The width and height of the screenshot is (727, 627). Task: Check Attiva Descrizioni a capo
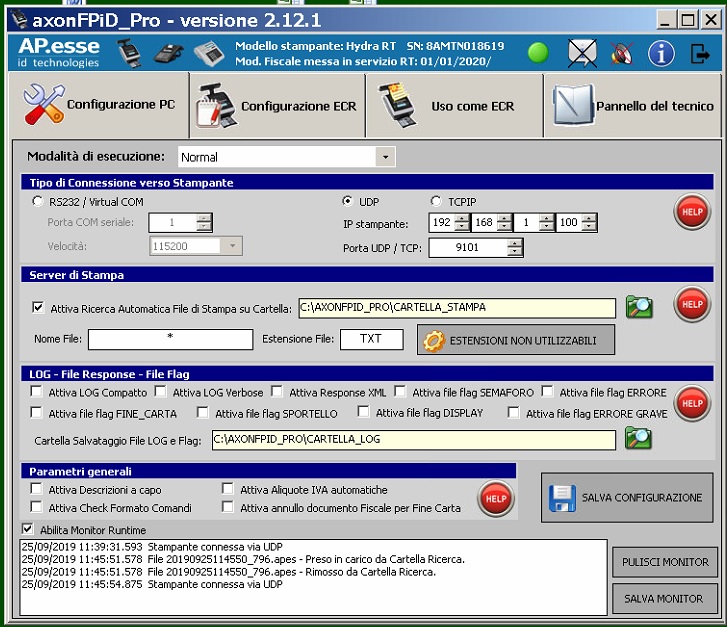coord(36,489)
